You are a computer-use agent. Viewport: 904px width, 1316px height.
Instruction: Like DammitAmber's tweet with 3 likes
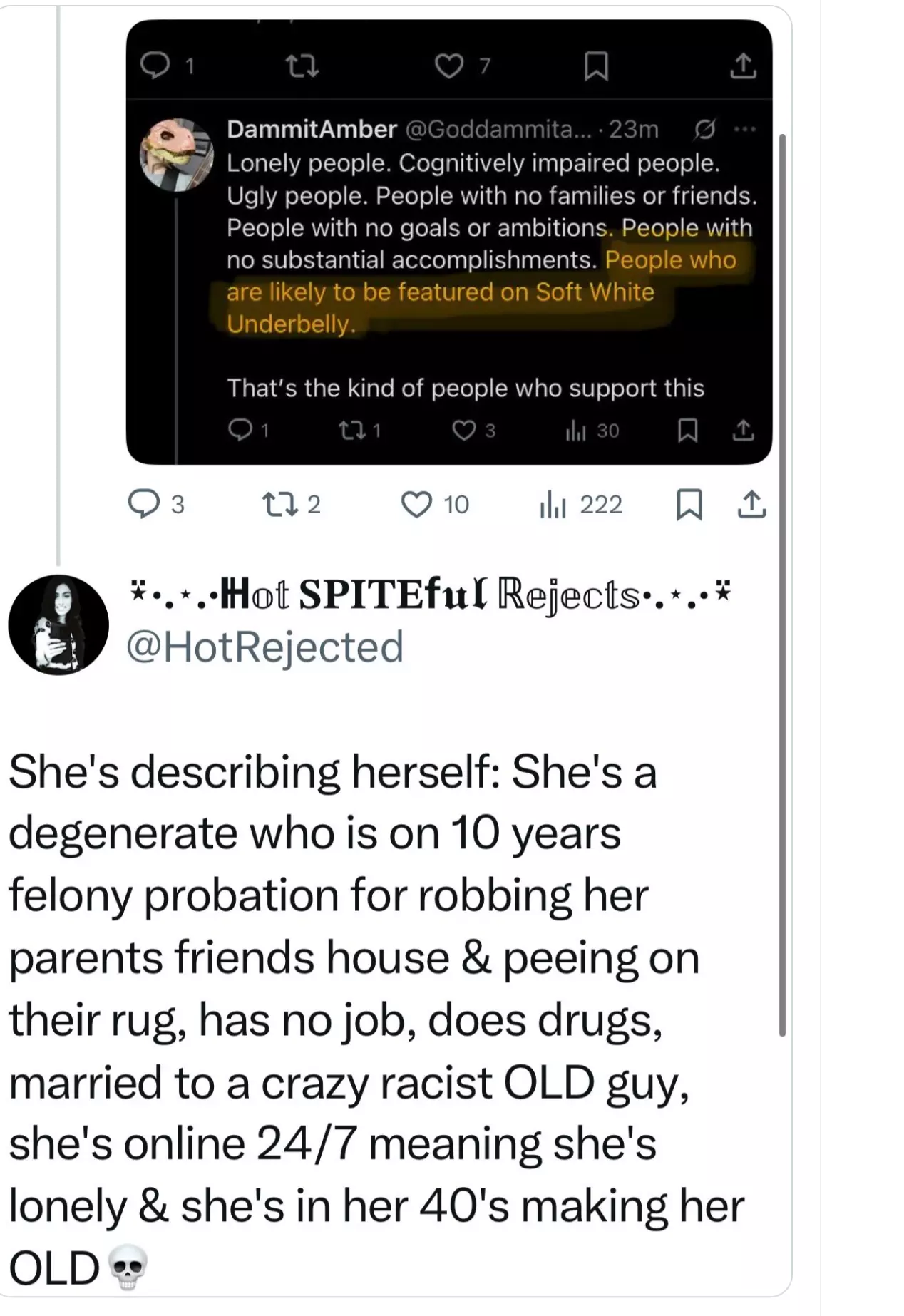pyautogui.click(x=464, y=430)
